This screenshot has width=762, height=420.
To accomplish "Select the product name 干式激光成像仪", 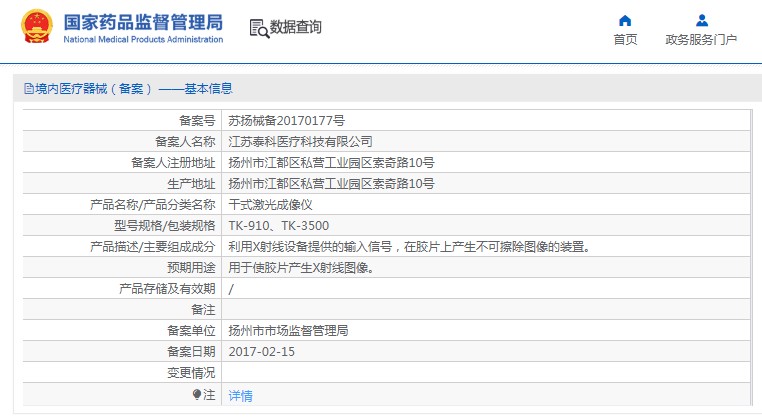I will coord(270,205).
